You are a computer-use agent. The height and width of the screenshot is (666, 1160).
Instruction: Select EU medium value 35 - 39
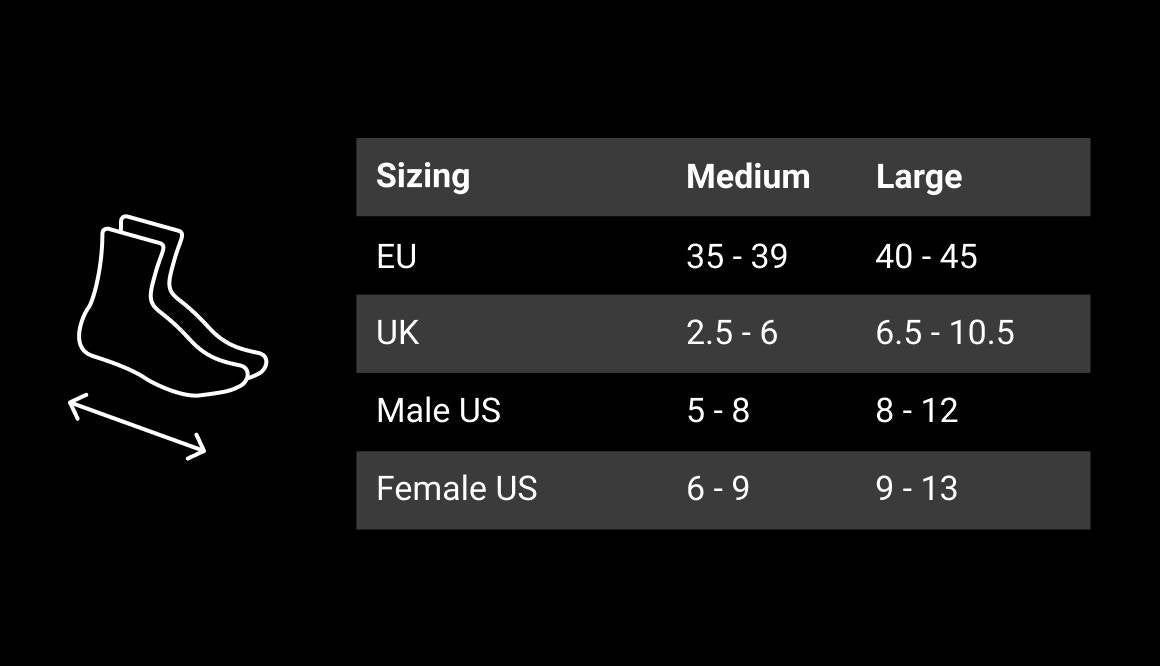tap(737, 257)
